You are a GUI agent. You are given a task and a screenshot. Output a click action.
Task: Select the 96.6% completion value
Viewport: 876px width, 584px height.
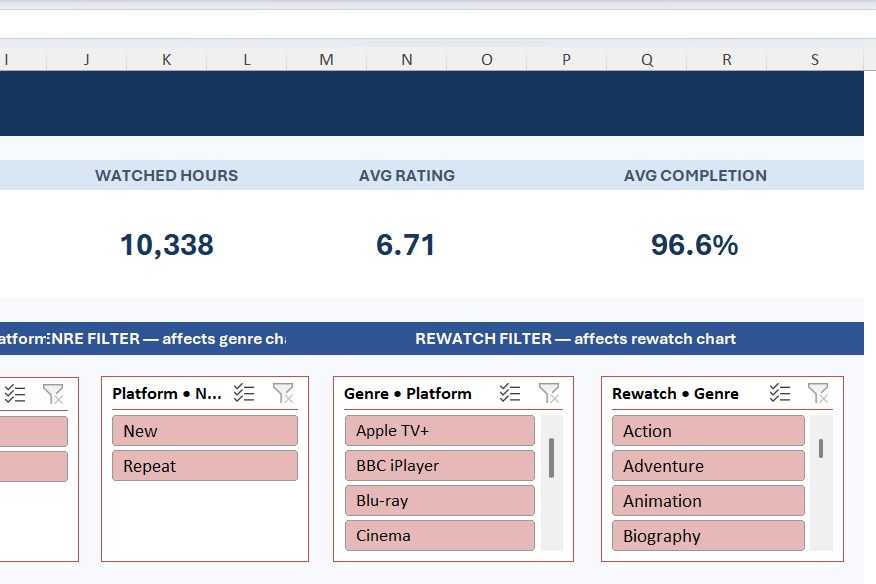(694, 245)
